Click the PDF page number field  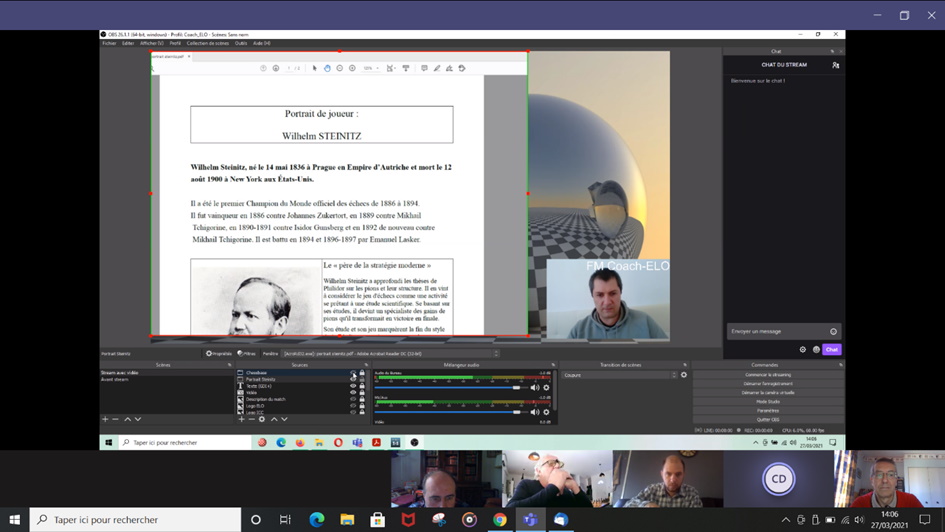coord(289,69)
